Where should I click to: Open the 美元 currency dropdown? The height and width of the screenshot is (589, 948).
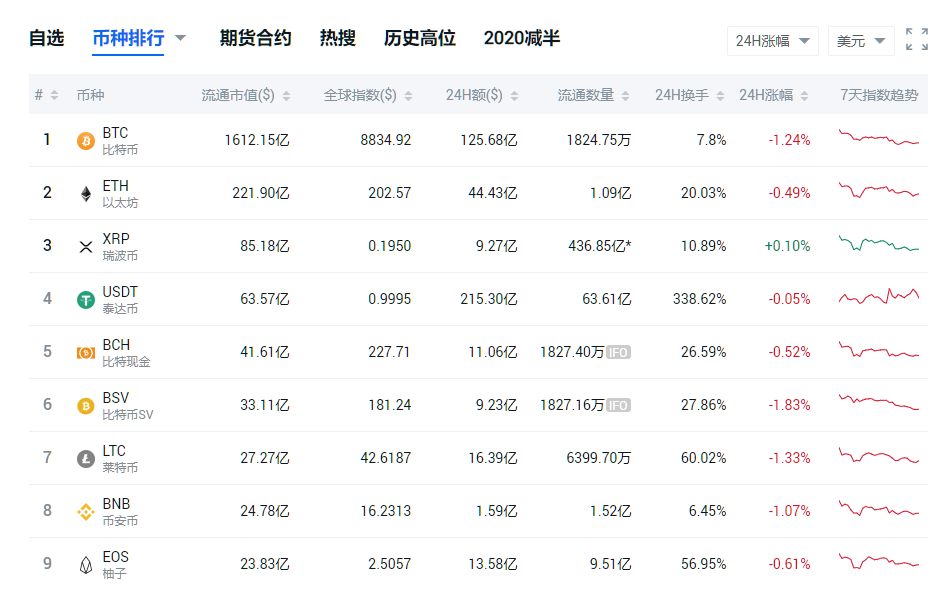click(861, 40)
